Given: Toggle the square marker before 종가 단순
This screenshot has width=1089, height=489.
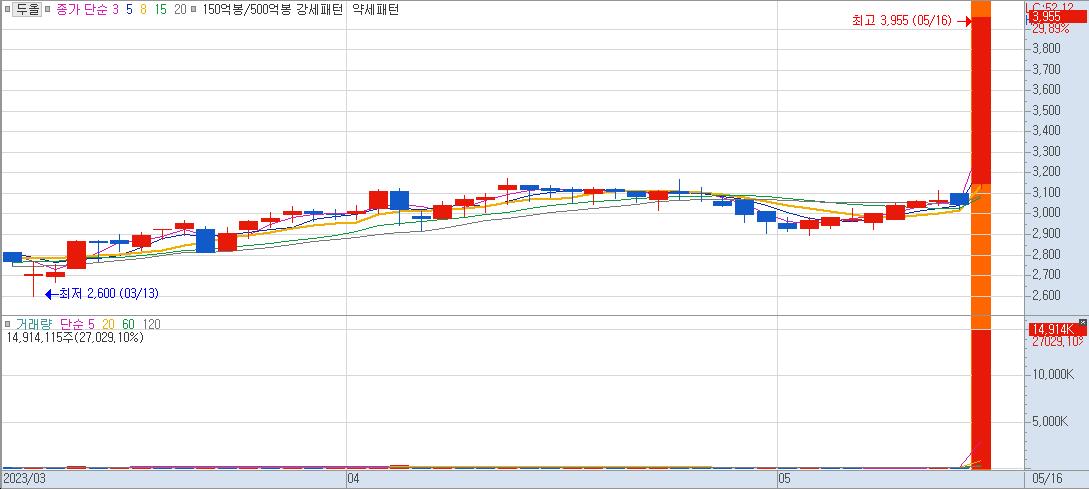Looking at the screenshot, I should [x=49, y=11].
